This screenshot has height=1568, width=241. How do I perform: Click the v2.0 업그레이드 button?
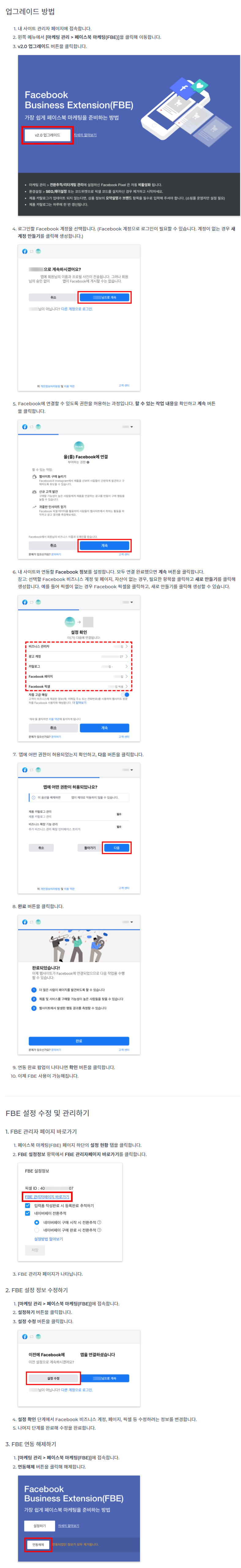pos(47,135)
